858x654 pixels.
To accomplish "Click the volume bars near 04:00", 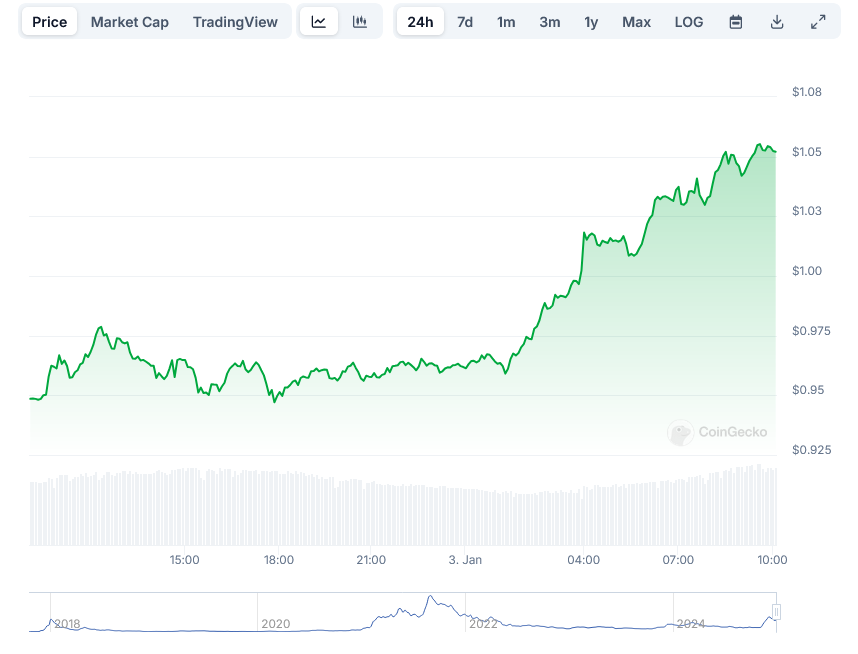I will [584, 517].
